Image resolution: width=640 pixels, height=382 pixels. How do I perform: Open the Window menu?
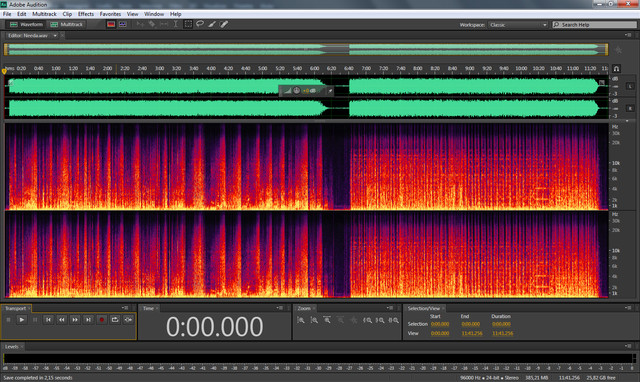click(154, 14)
